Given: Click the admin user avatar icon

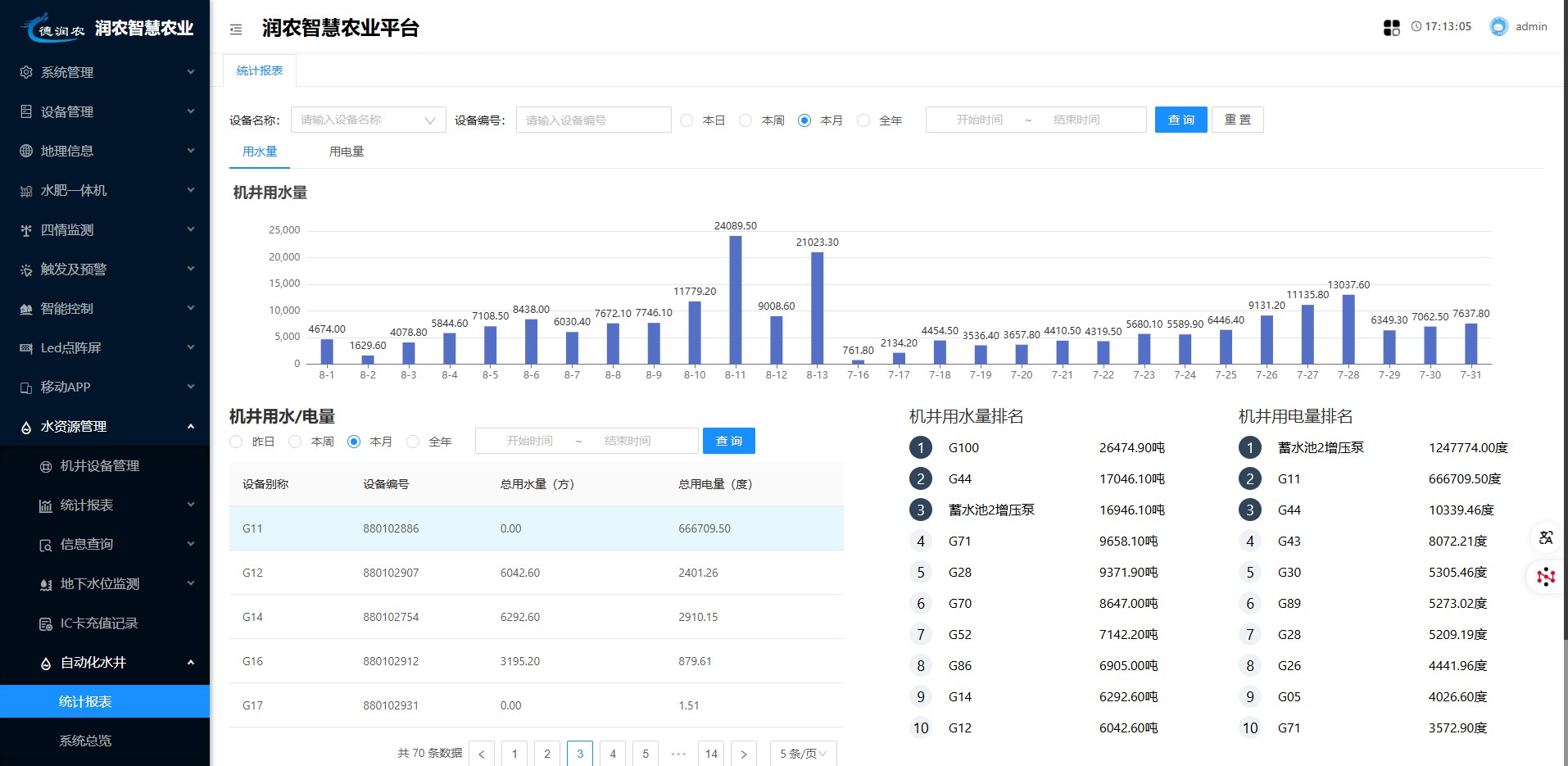Looking at the screenshot, I should click(x=1498, y=27).
